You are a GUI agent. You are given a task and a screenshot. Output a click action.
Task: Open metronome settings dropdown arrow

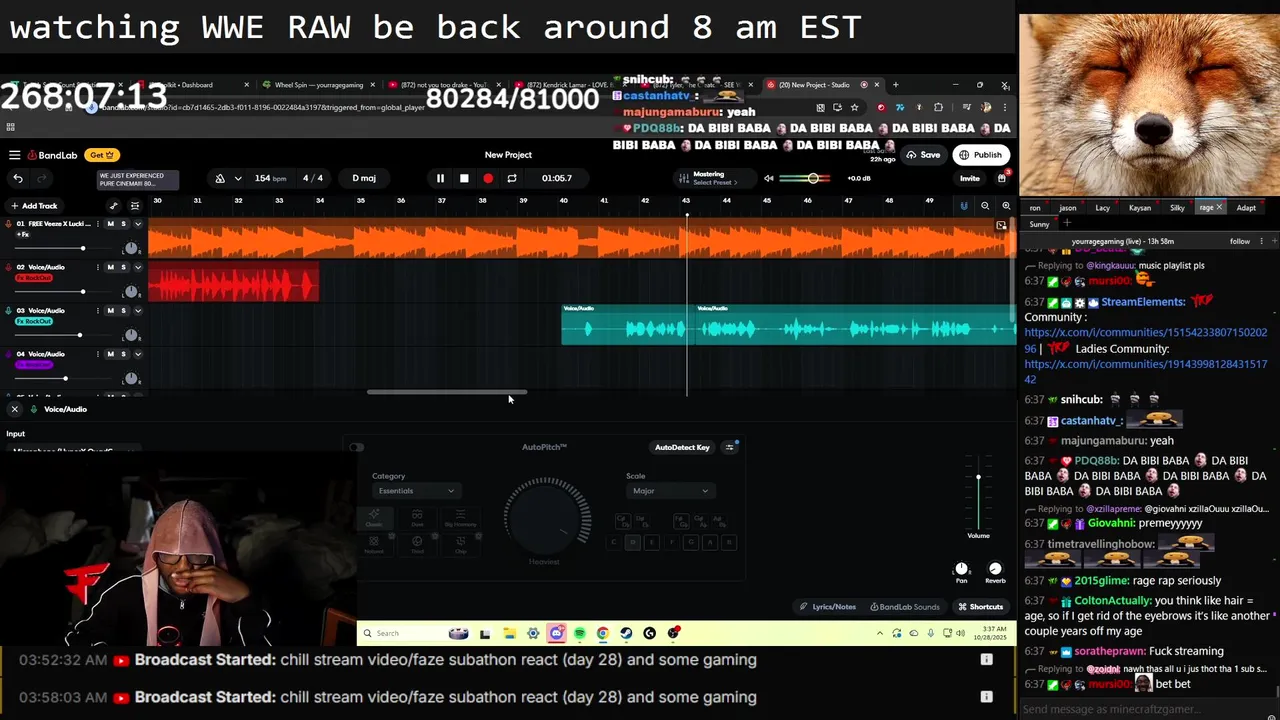coord(238,178)
